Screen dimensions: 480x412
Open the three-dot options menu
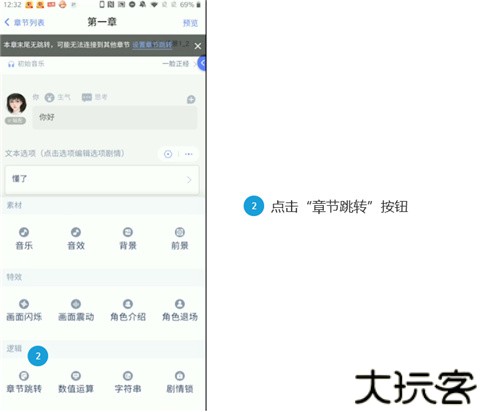click(189, 154)
